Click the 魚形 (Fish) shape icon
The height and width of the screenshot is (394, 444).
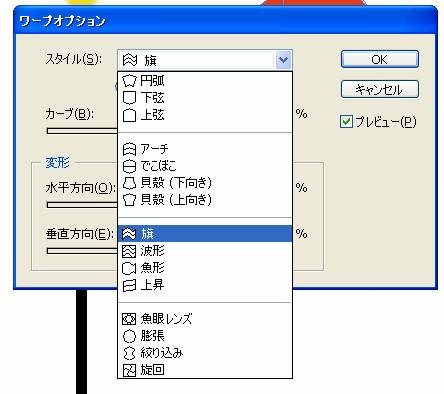(x=129, y=268)
